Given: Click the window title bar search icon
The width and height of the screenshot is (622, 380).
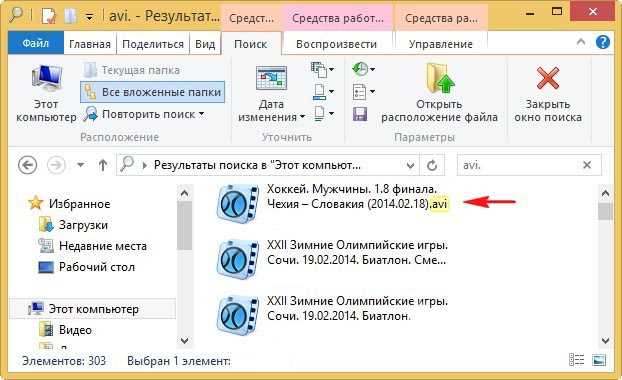Looking at the screenshot, I should pyautogui.click(x=15, y=15).
